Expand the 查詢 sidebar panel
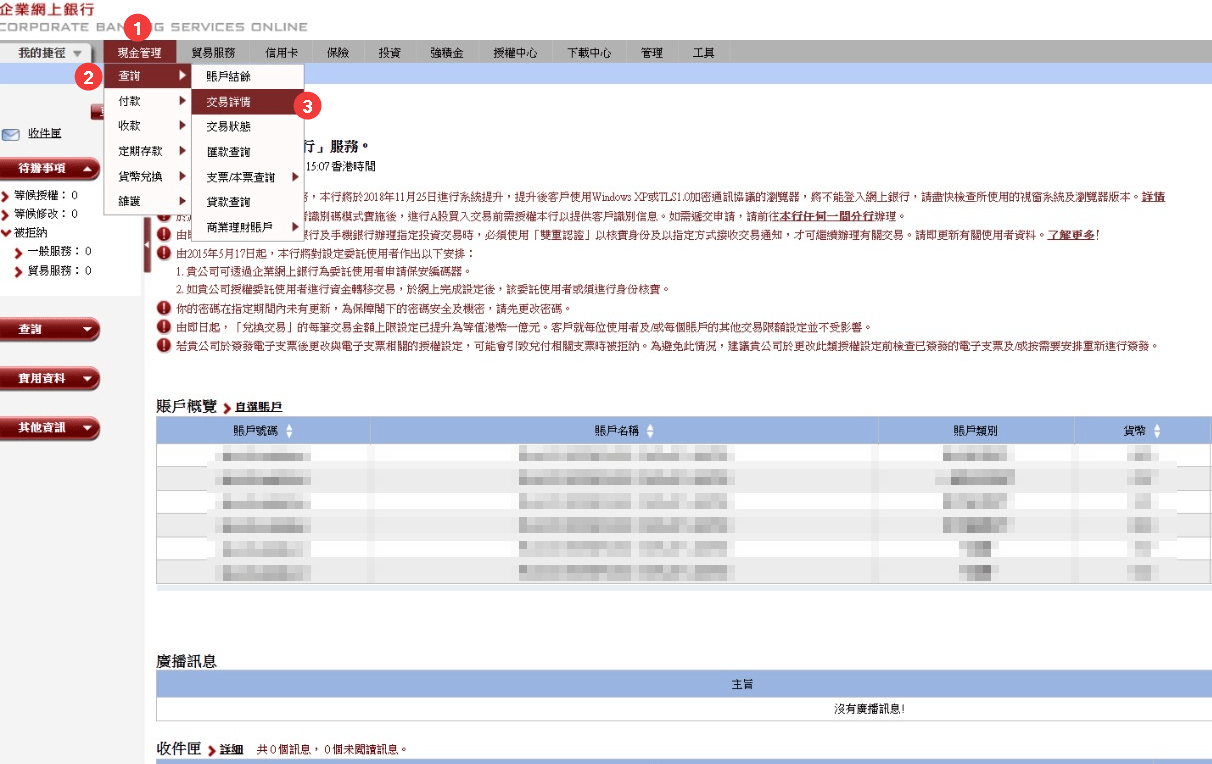1212x764 pixels. pyautogui.click(x=87, y=329)
